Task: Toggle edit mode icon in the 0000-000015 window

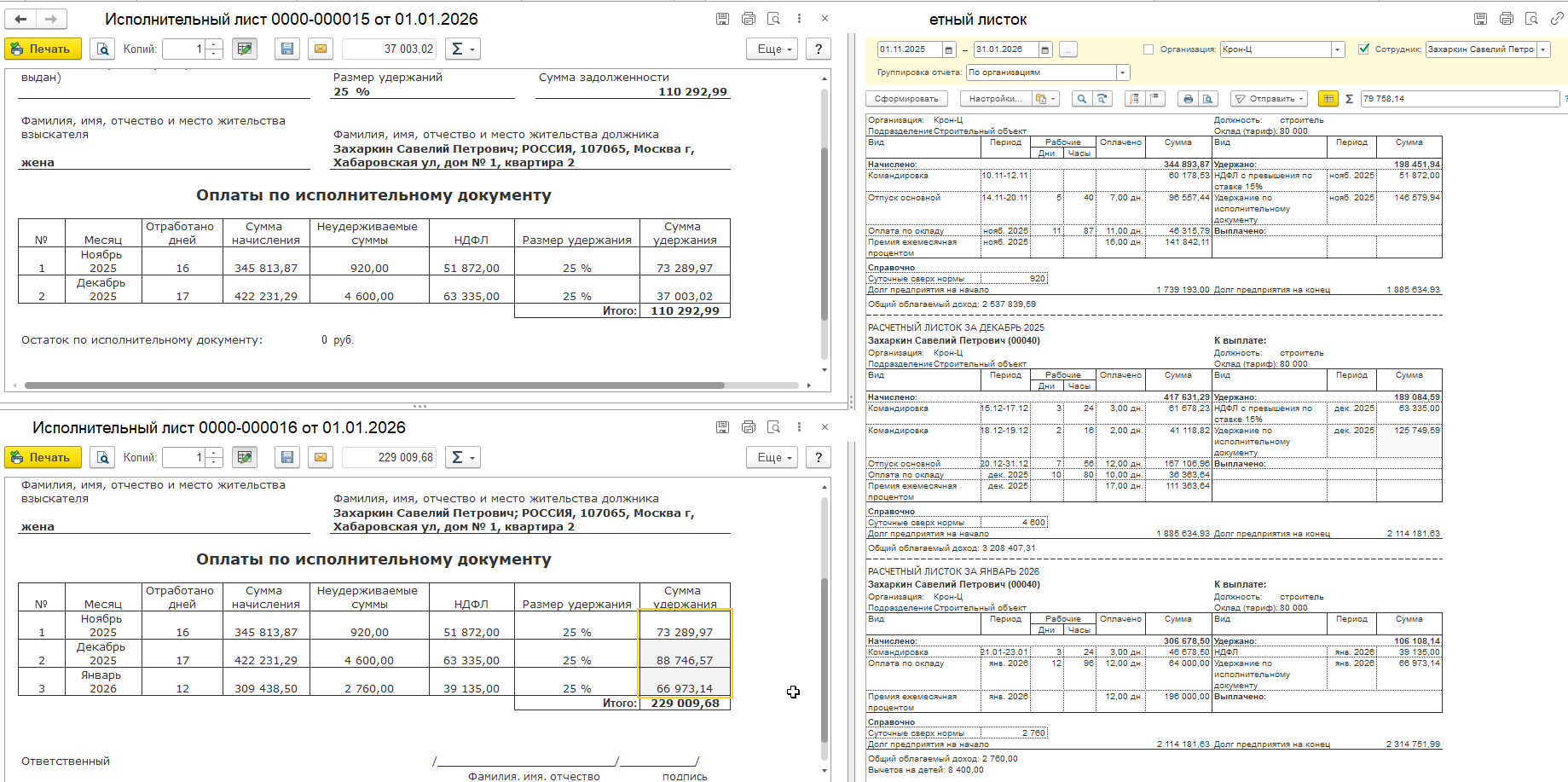Action: (x=246, y=49)
